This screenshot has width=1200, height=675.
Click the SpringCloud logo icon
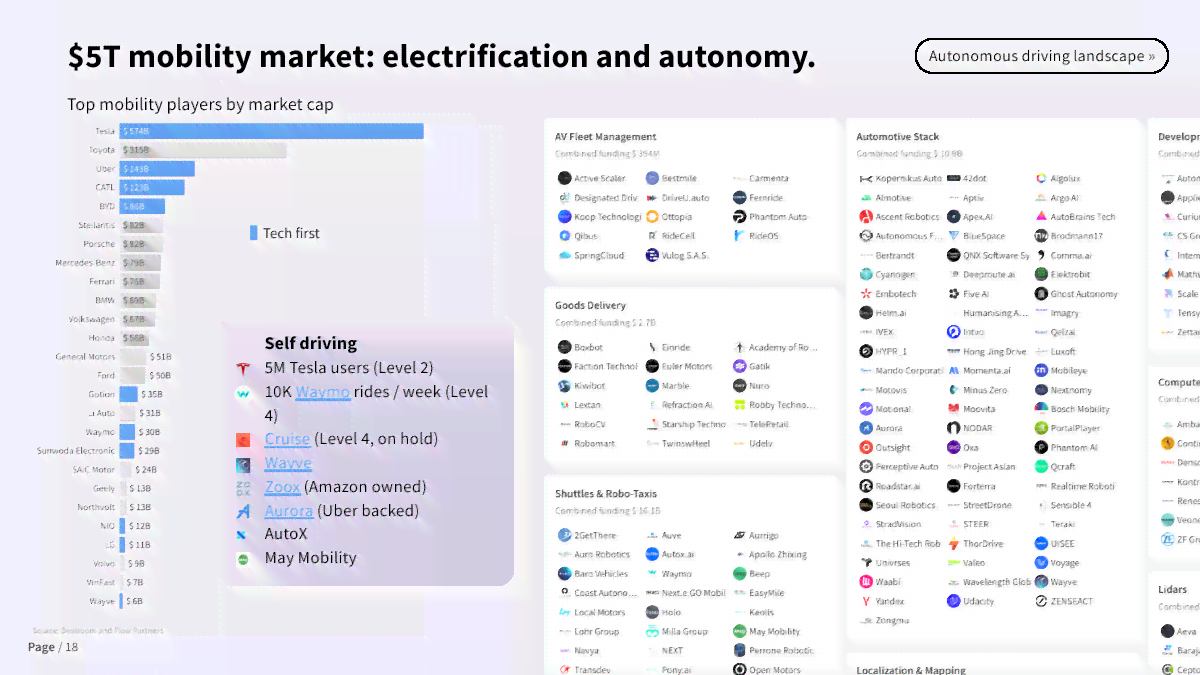pyautogui.click(x=564, y=255)
